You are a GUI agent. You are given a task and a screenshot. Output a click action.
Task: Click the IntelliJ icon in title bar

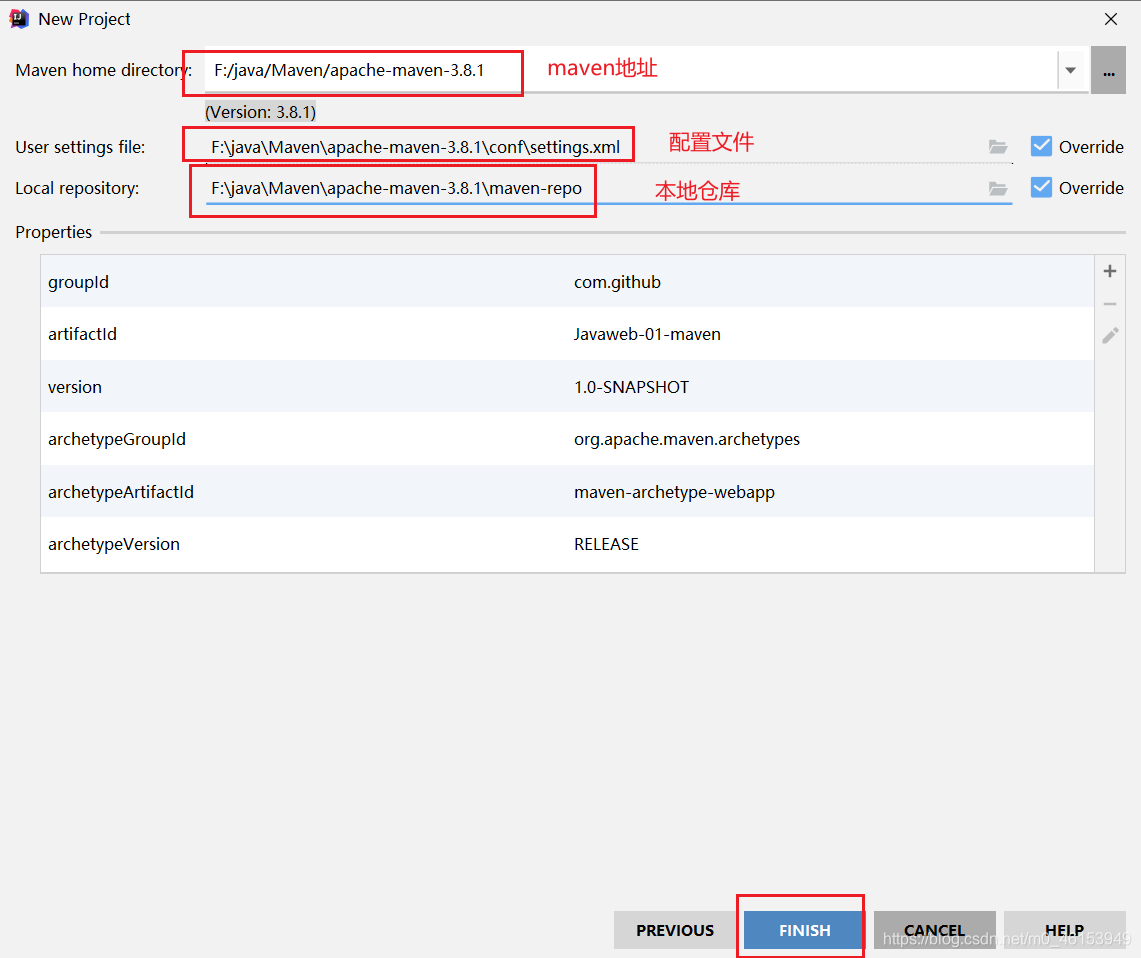tap(19, 19)
